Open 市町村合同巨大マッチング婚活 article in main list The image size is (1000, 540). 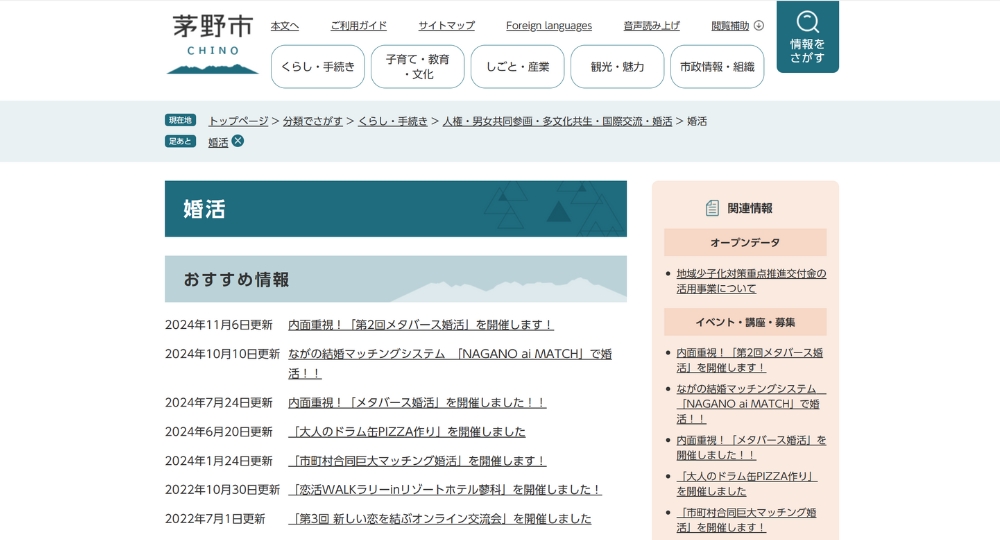tap(417, 461)
